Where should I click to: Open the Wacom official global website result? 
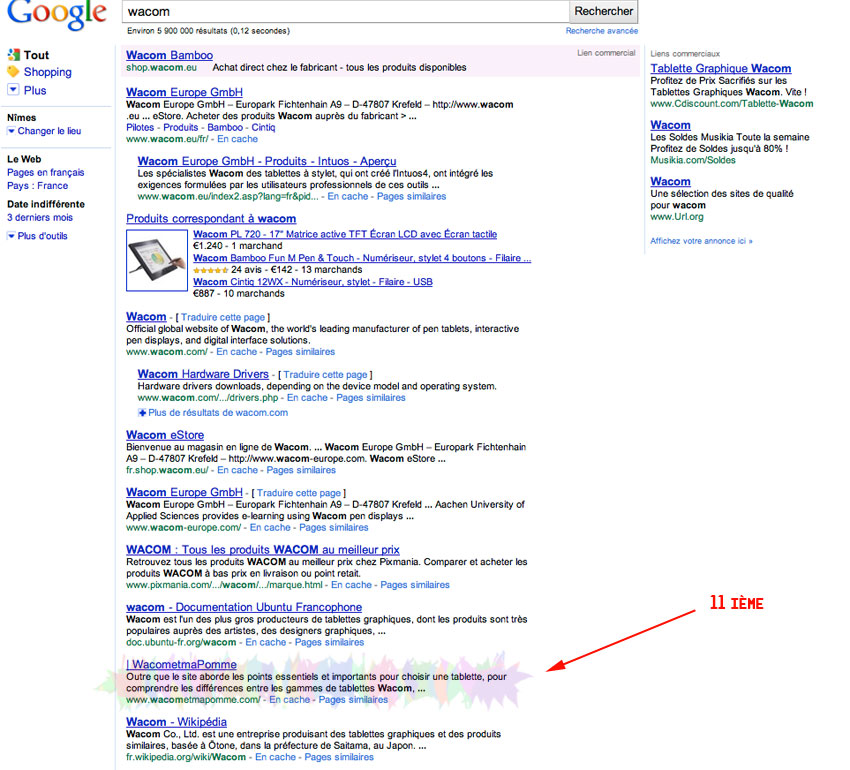click(x=146, y=317)
